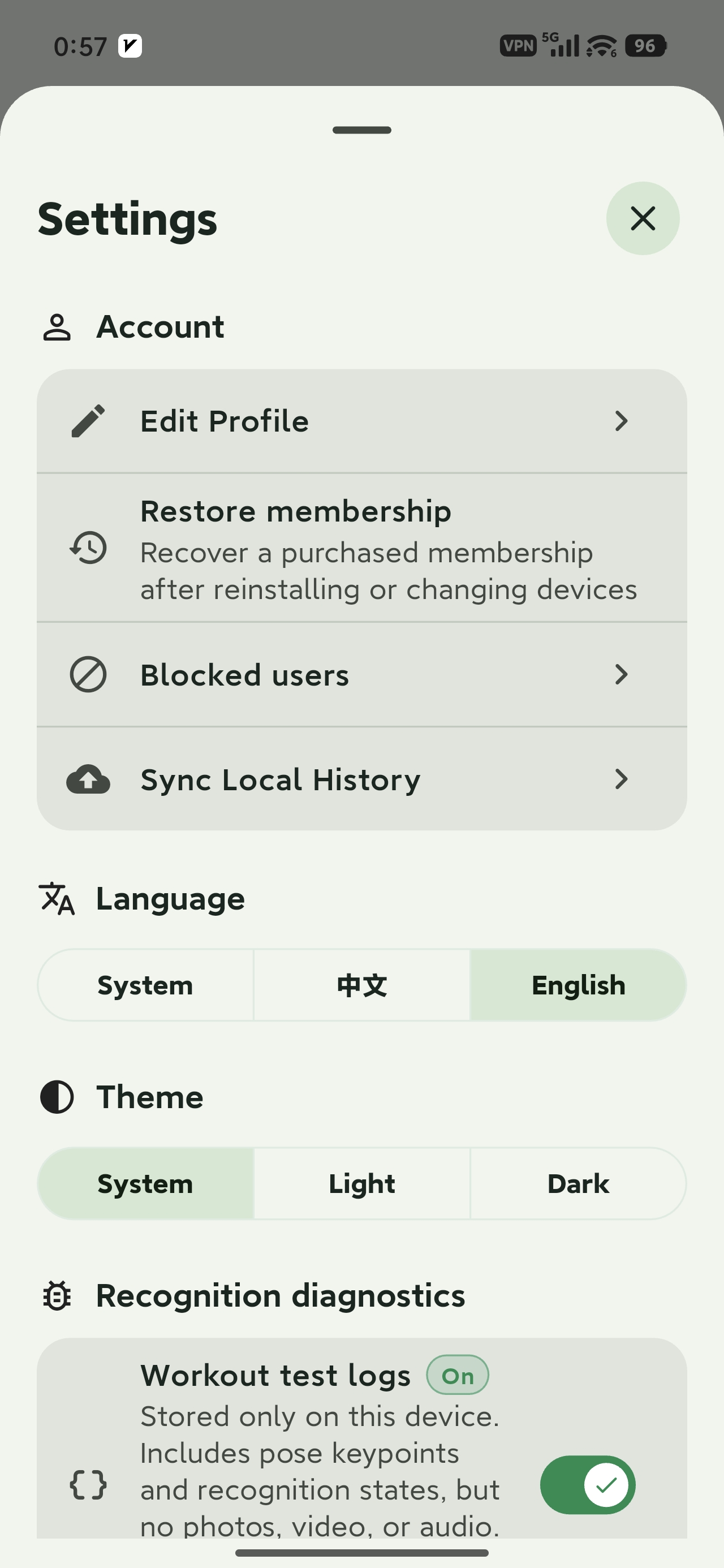Close the Settings sheet with X

[x=643, y=218]
